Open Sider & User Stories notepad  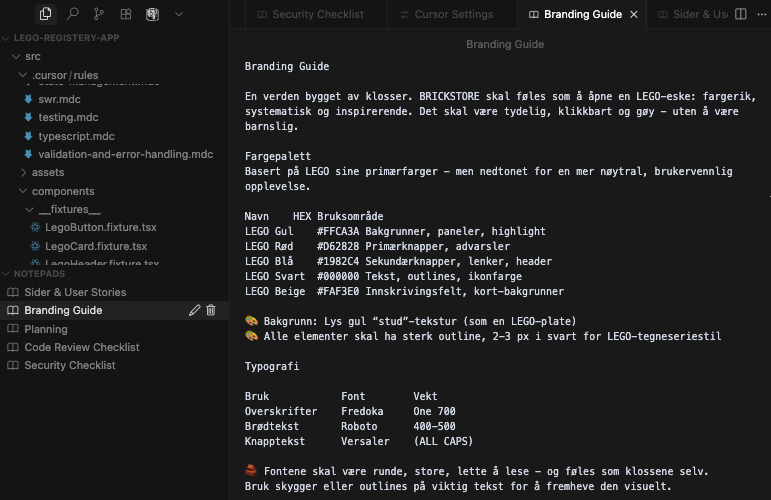(x=75, y=292)
